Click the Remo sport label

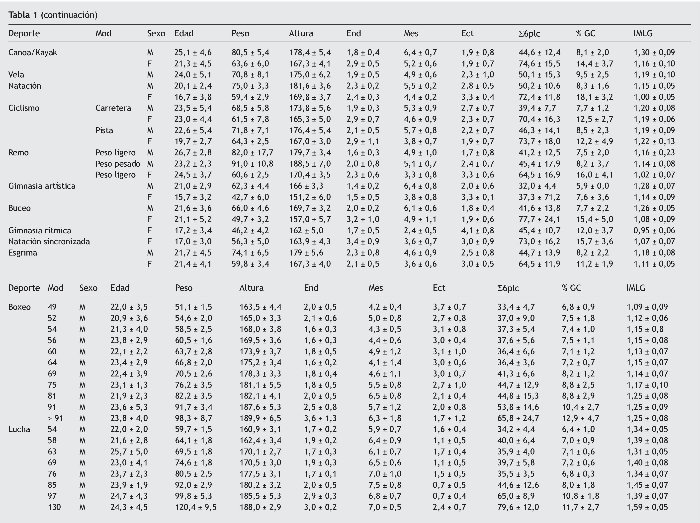18,151
